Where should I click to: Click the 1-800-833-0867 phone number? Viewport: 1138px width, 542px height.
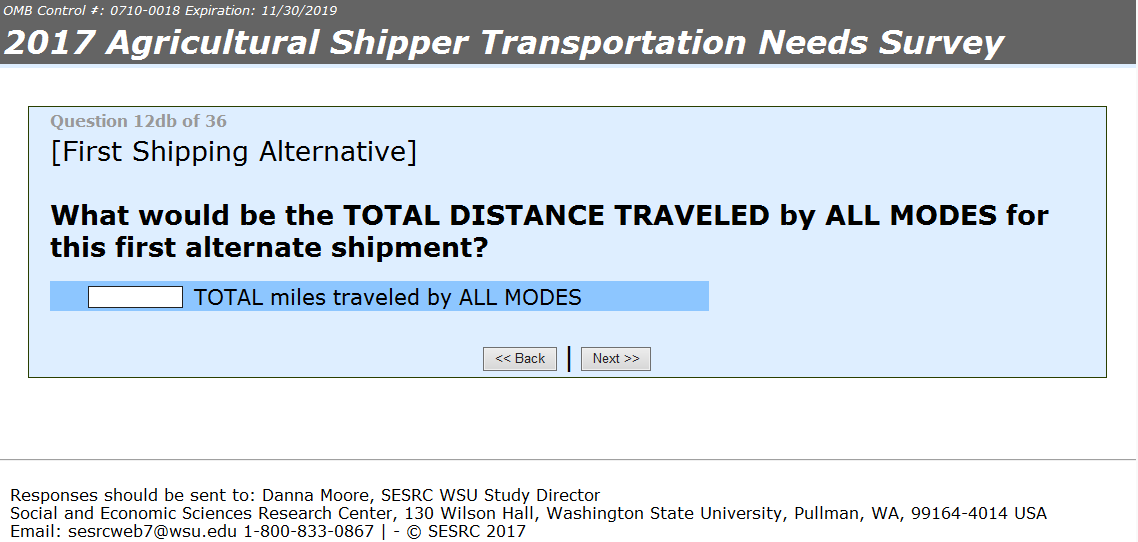point(307,531)
